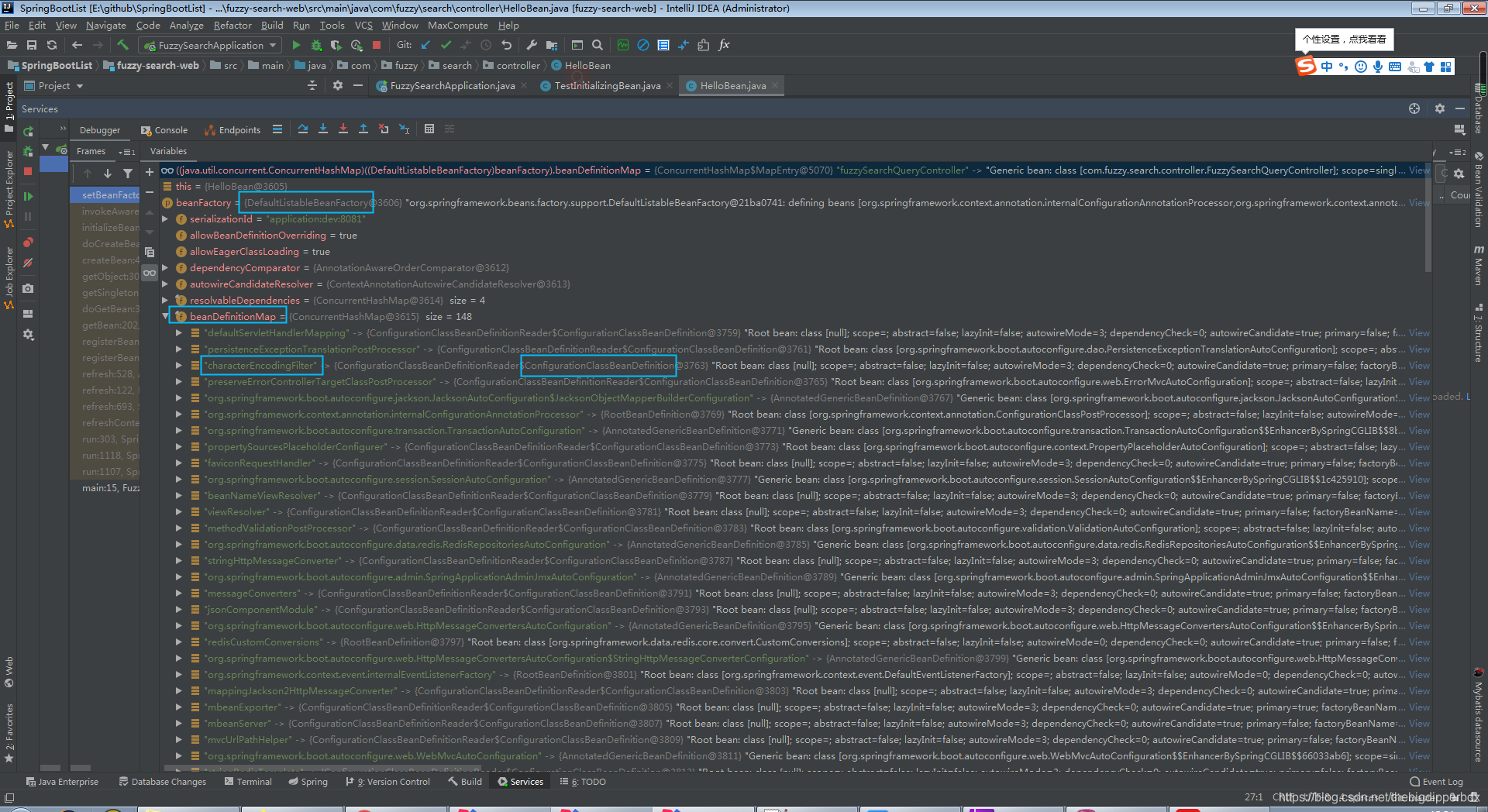Open the Project view dropdown
Viewport: 1488px width, 812px height.
click(53, 86)
